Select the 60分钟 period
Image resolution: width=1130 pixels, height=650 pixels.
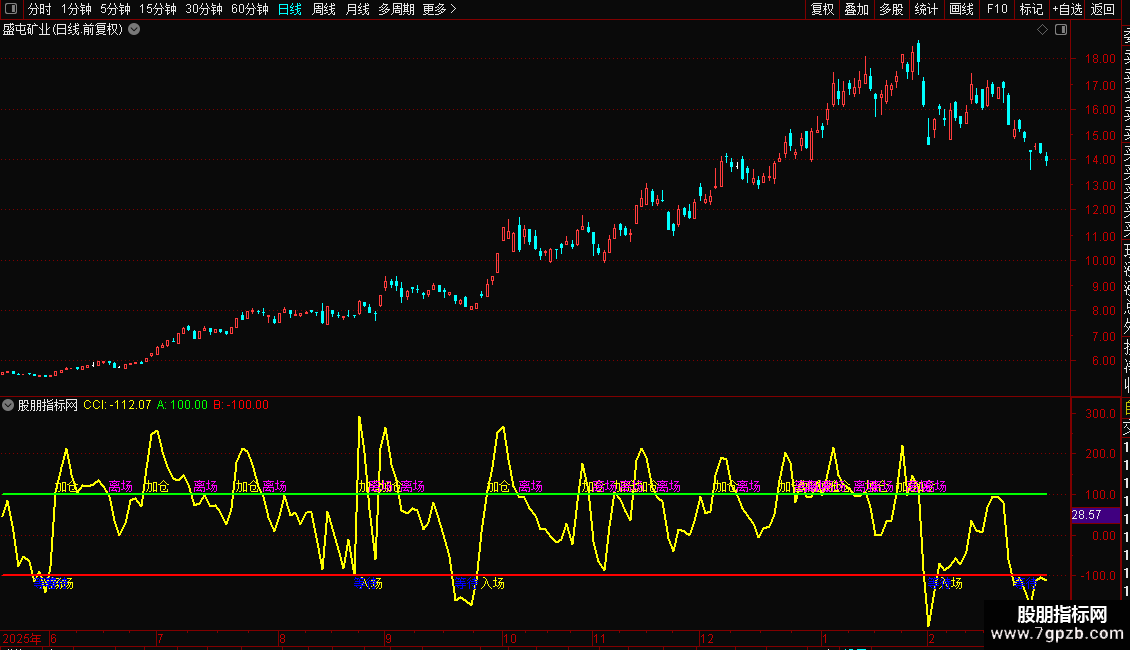(250, 9)
